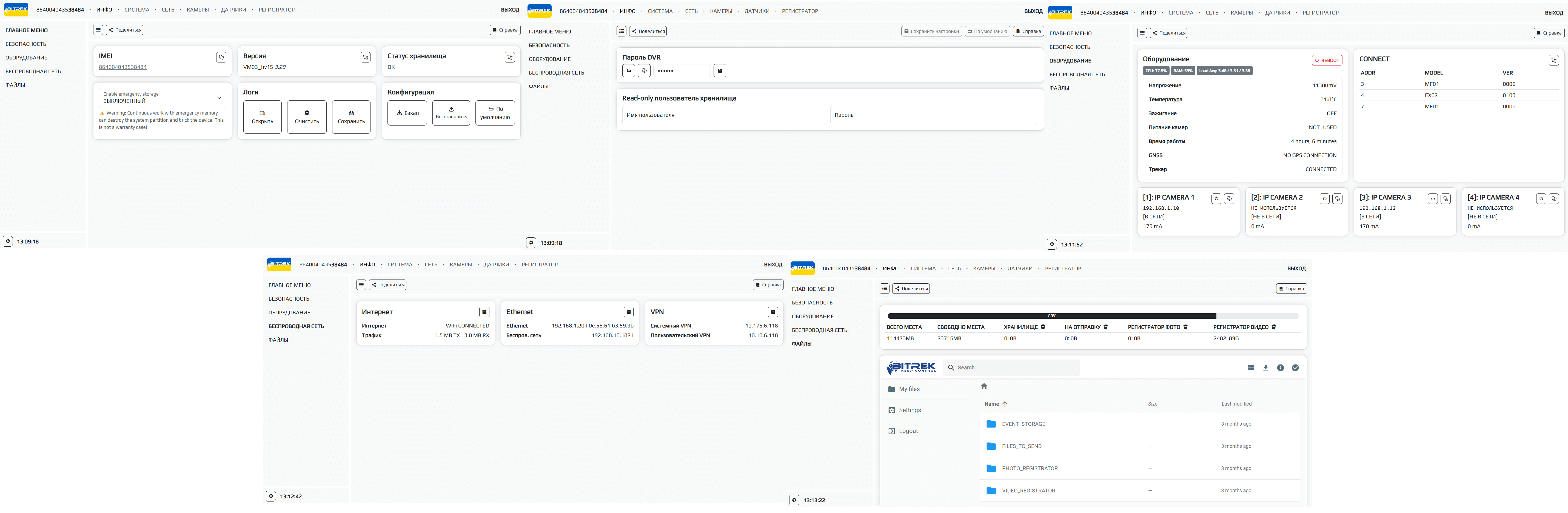
Task: Click the download icon in the file browser
Action: tap(1265, 367)
